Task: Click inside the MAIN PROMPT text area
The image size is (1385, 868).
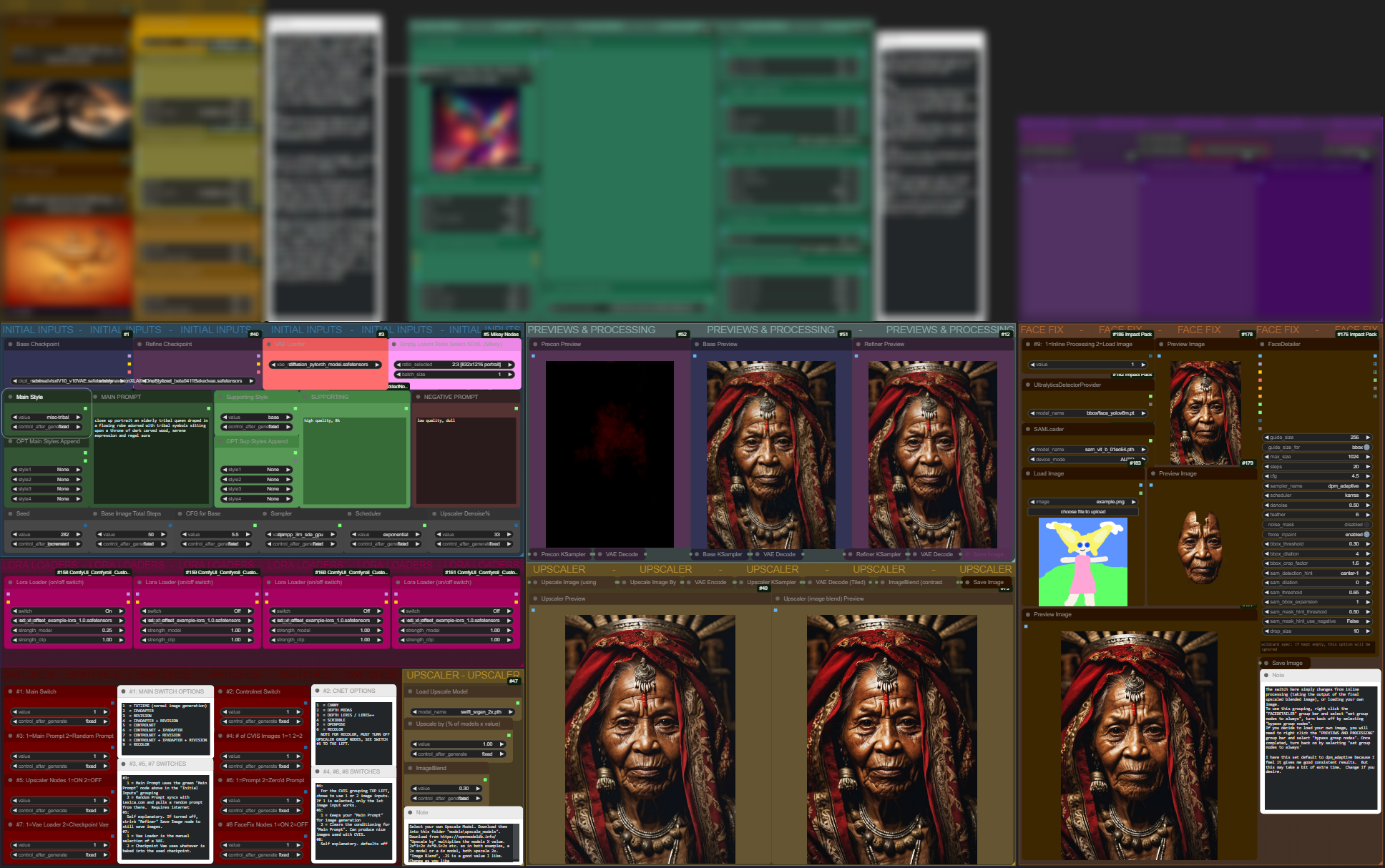Action: 151,458
